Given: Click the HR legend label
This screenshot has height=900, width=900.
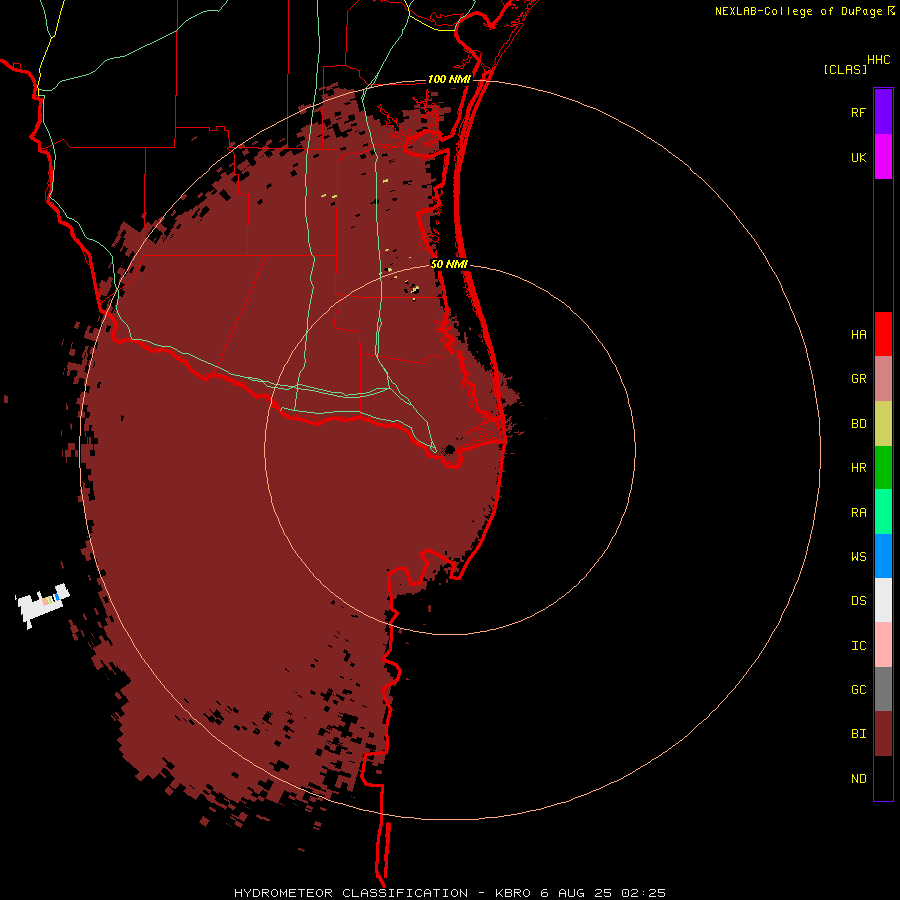Looking at the screenshot, I should click(x=858, y=468).
